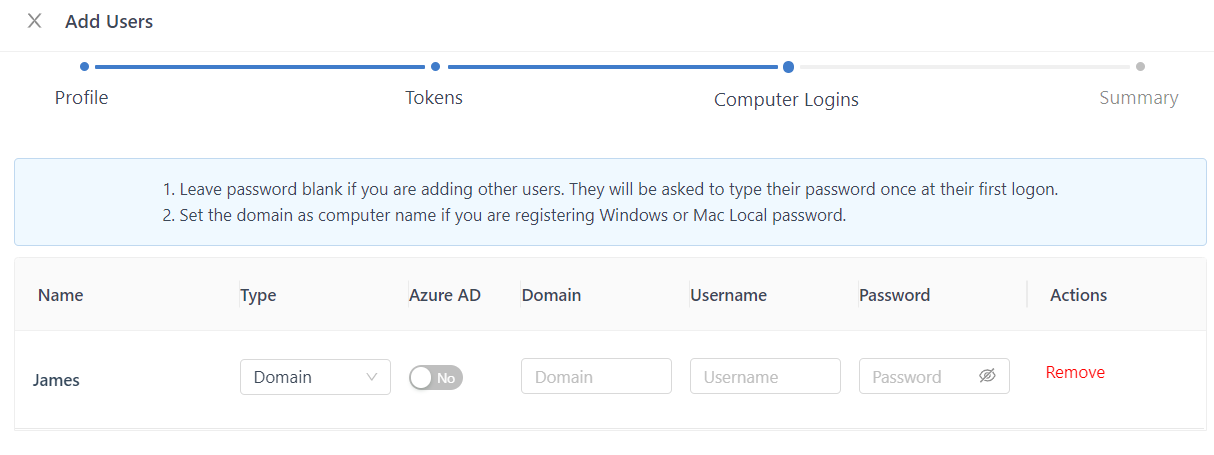The height and width of the screenshot is (455, 1214).
Task: Click the progress bar between Profile and Tokens
Action: click(260, 67)
